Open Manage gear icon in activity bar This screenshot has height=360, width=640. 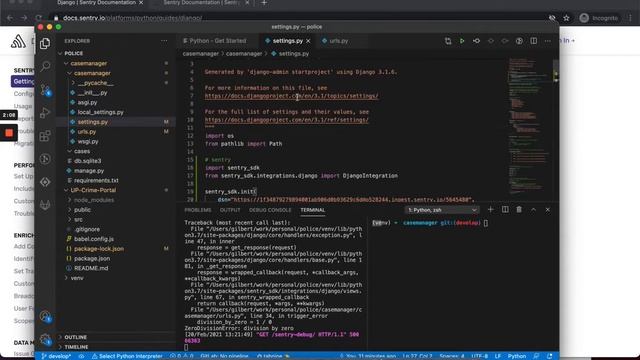pos(45,339)
